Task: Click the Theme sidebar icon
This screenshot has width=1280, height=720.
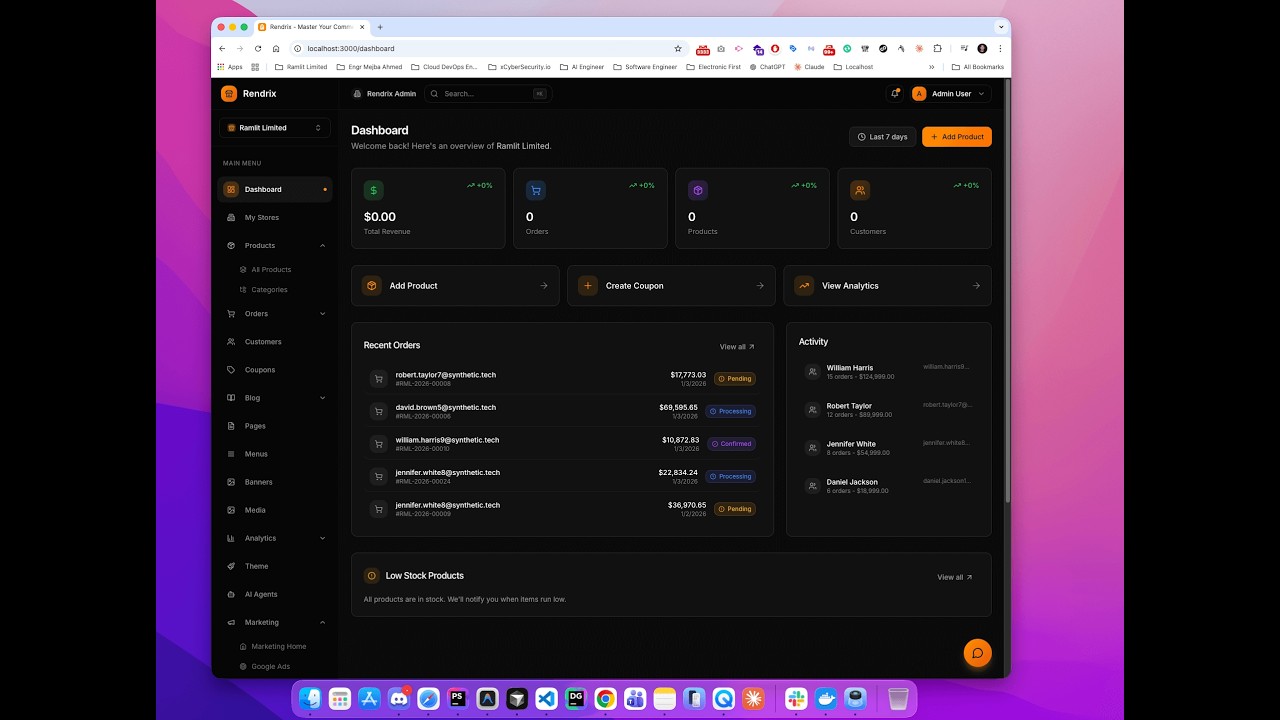Action: [231, 566]
